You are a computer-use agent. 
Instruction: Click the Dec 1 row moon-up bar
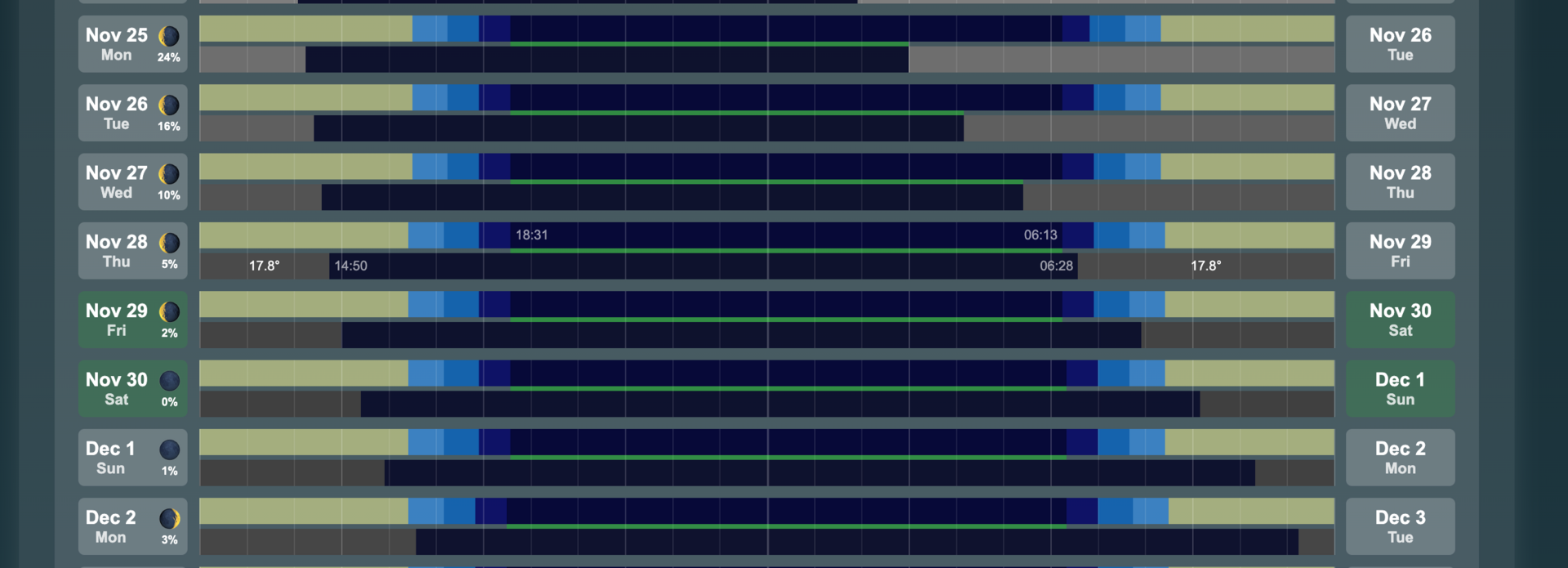coord(820,473)
